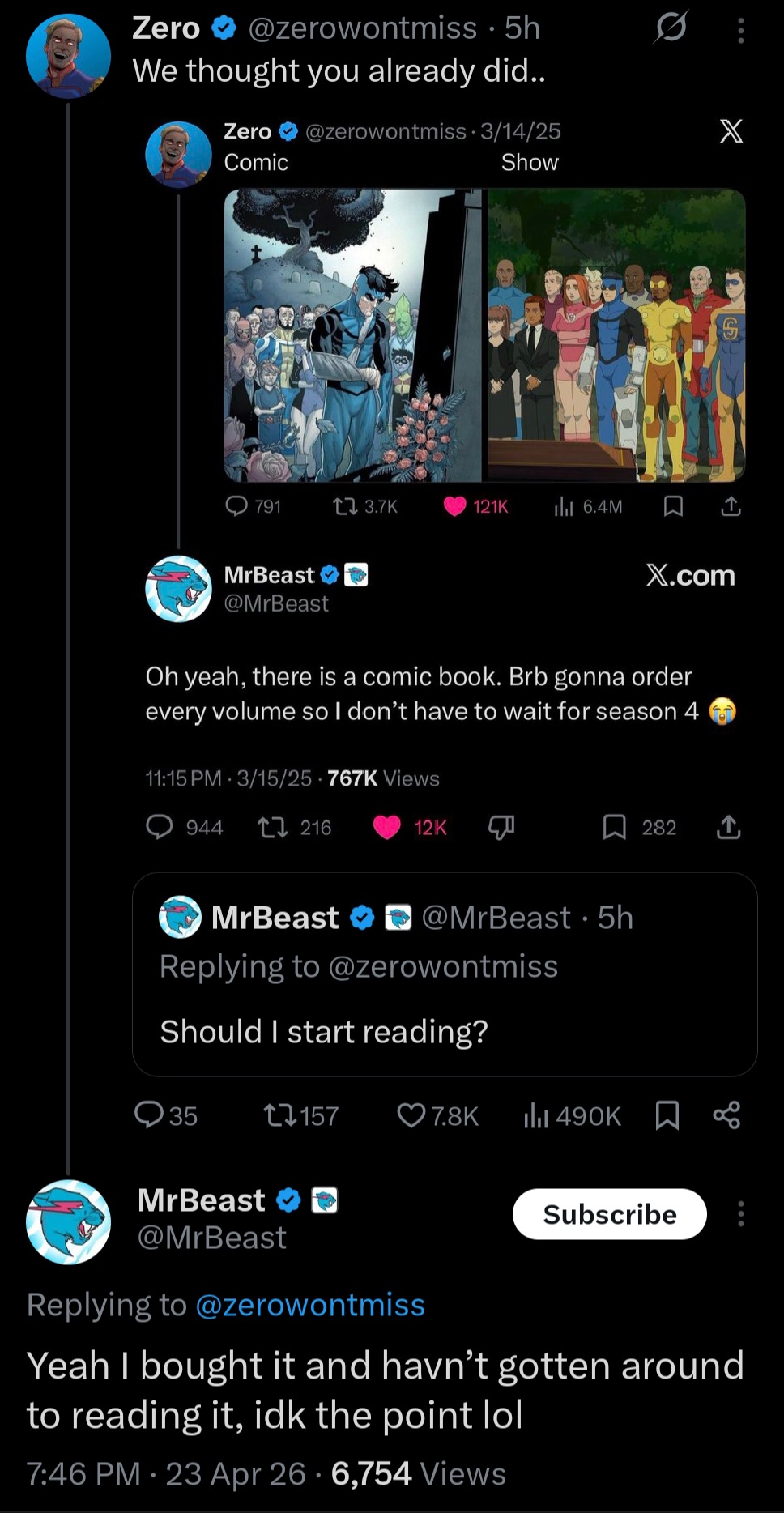The width and height of the screenshot is (784, 1513).
Task: Reply via the 35 comments icon
Action: pyautogui.click(x=149, y=1115)
